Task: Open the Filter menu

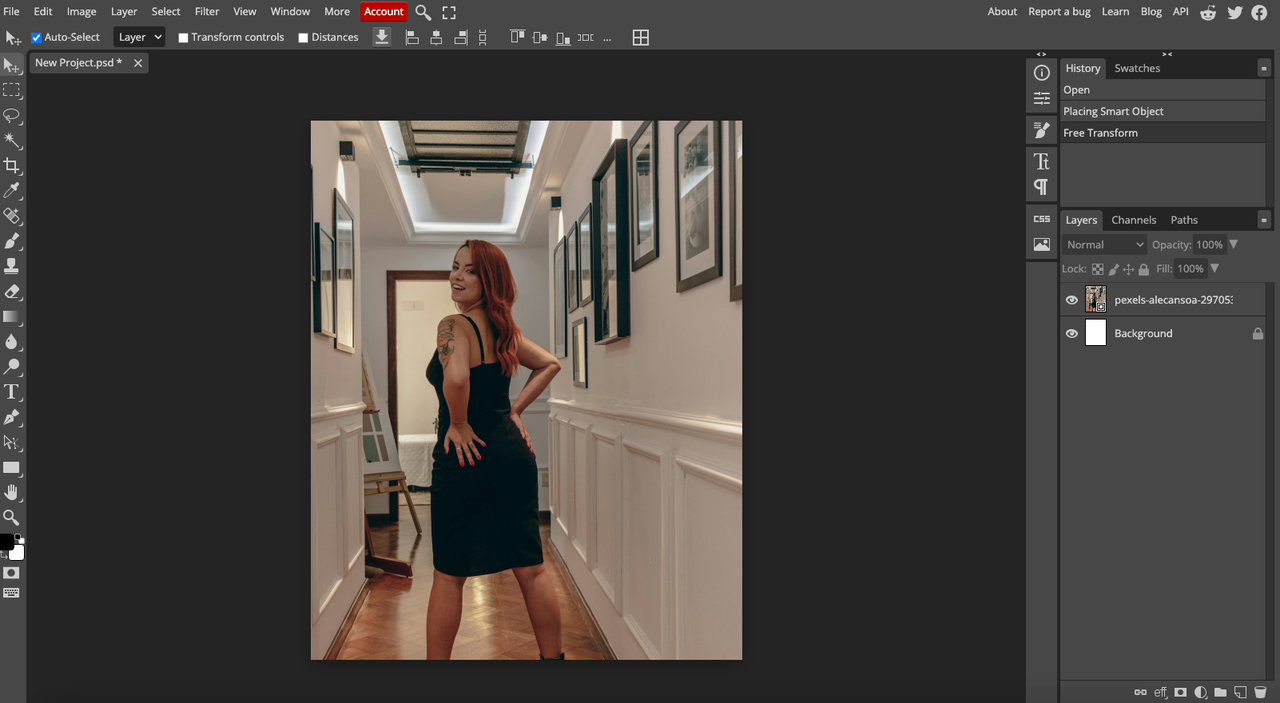Action: point(207,12)
